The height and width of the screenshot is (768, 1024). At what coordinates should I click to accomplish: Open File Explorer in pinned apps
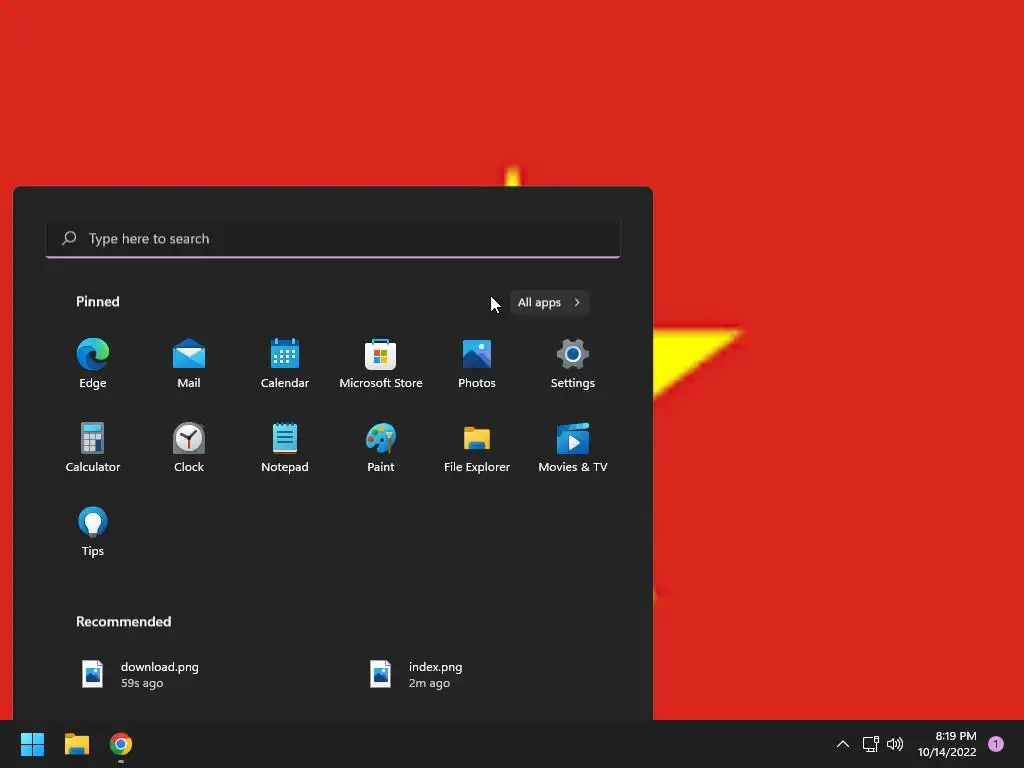tap(477, 447)
